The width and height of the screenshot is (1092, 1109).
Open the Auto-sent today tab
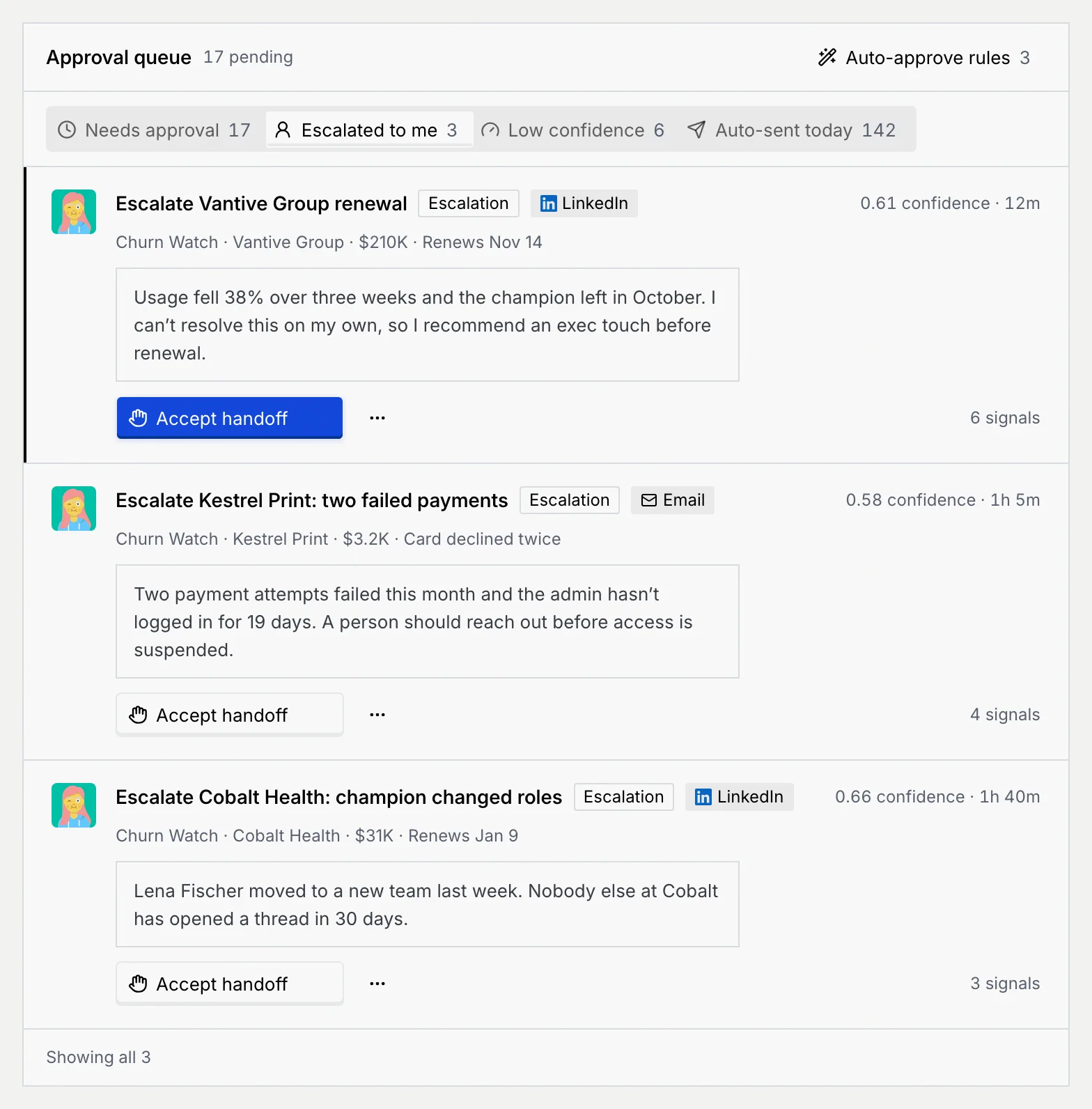[792, 130]
